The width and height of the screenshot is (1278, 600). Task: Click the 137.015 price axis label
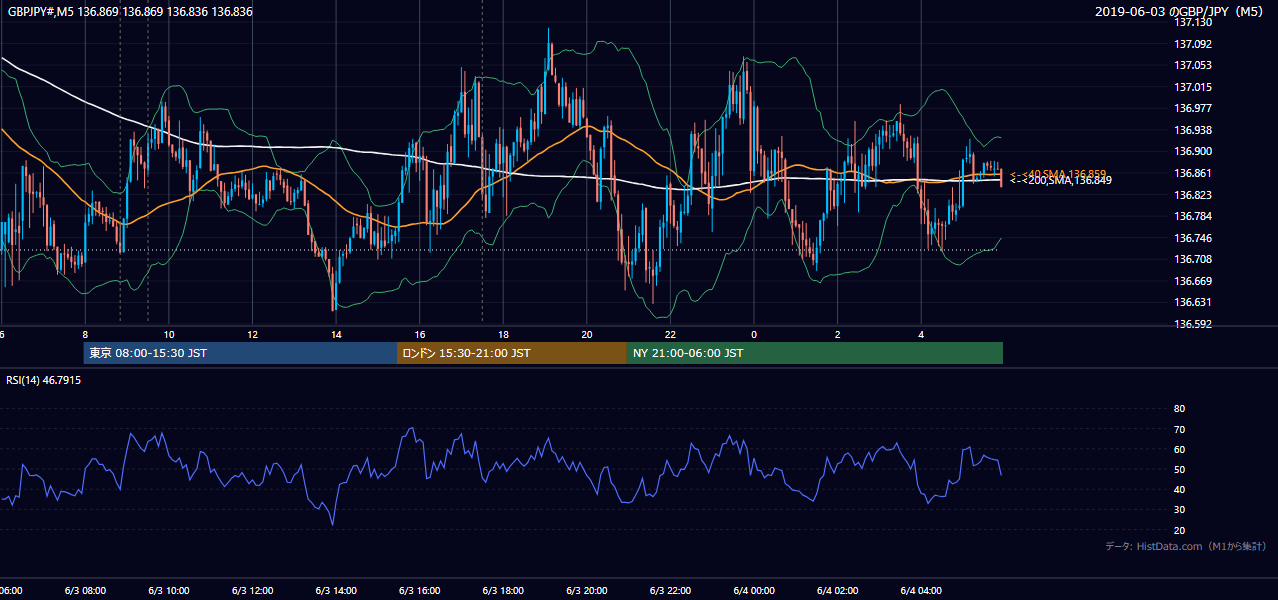click(1192, 87)
